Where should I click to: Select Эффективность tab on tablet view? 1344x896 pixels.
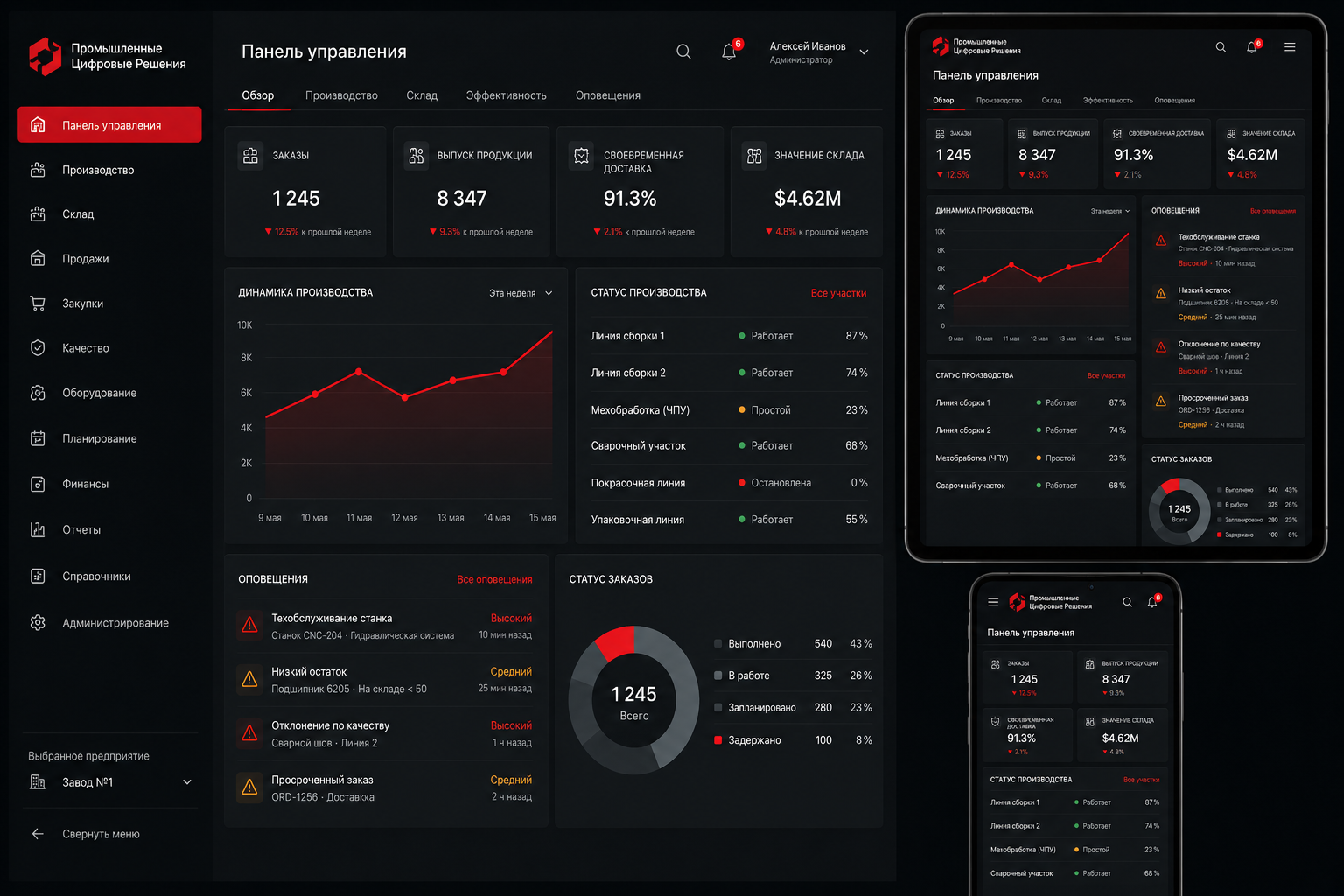coord(1108,101)
